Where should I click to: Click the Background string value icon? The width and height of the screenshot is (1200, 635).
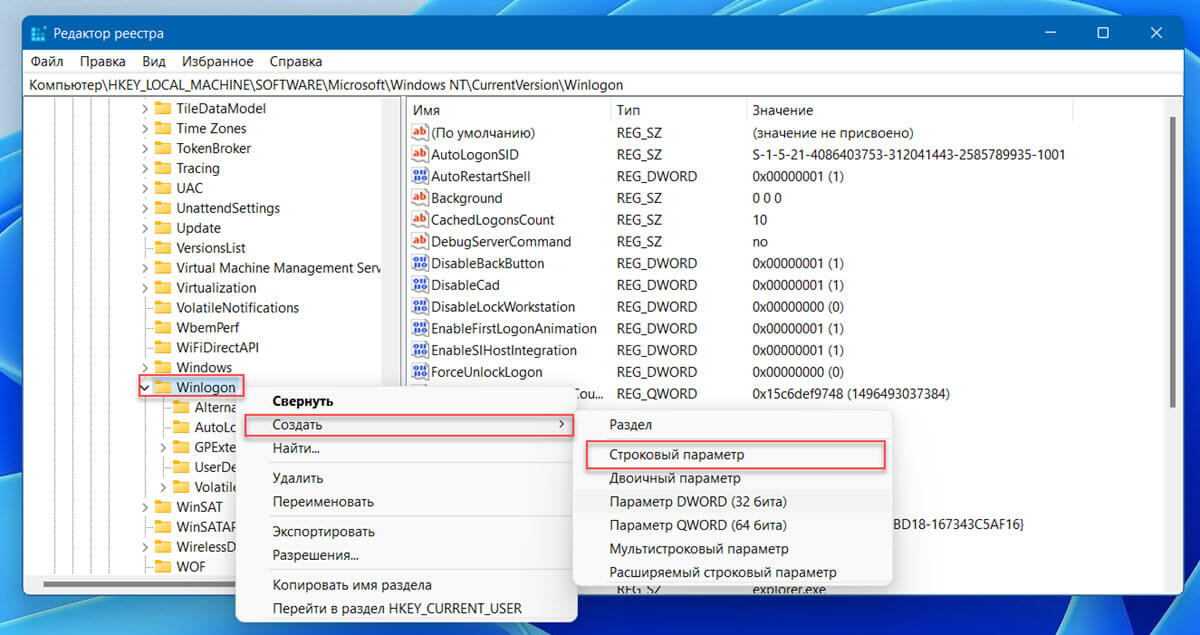pyautogui.click(x=420, y=198)
